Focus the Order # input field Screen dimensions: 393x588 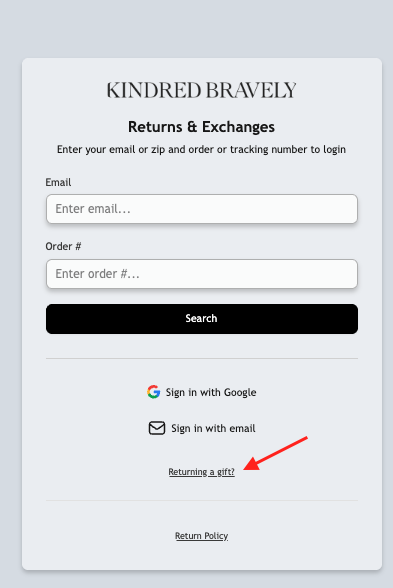[x=202, y=274]
